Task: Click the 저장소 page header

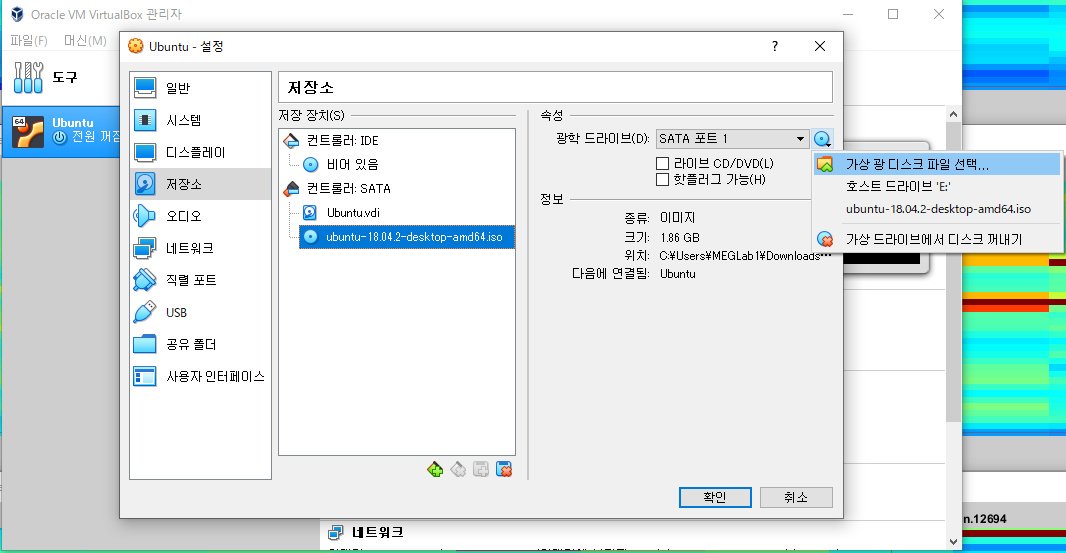Action: [555, 87]
